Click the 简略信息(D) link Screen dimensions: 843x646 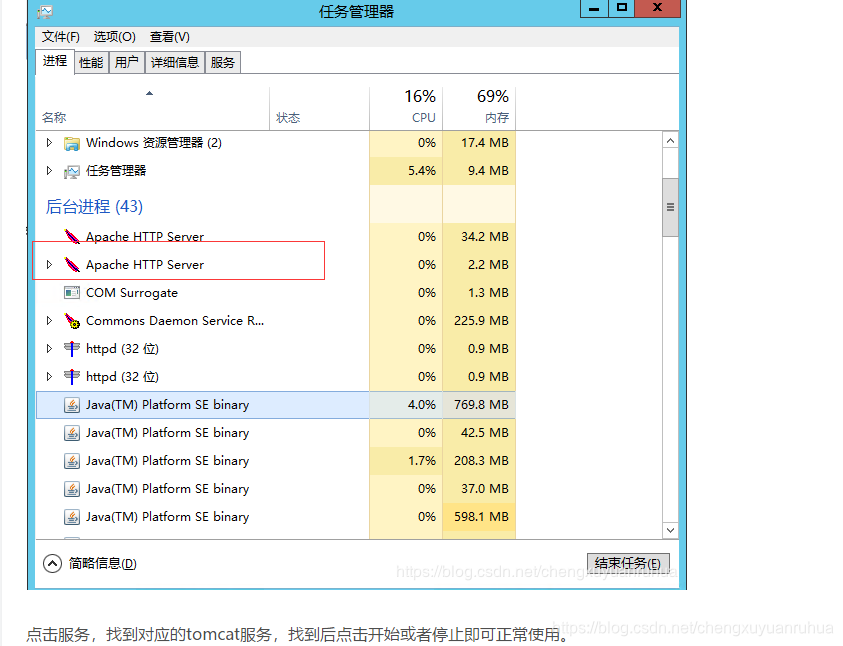click(102, 564)
